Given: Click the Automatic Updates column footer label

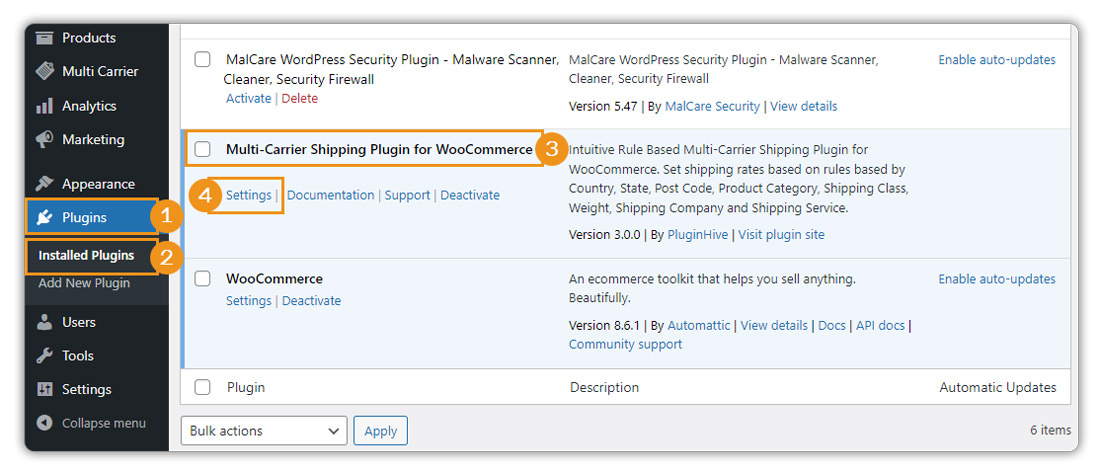Looking at the screenshot, I should (x=998, y=387).
